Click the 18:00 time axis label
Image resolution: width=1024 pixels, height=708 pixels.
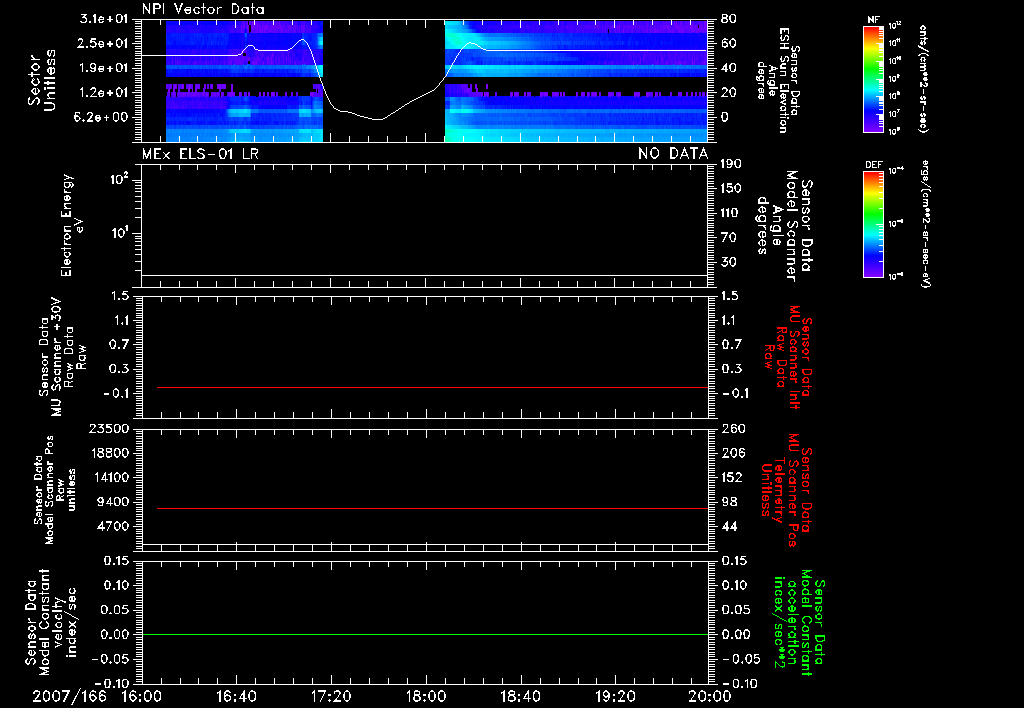click(x=426, y=696)
